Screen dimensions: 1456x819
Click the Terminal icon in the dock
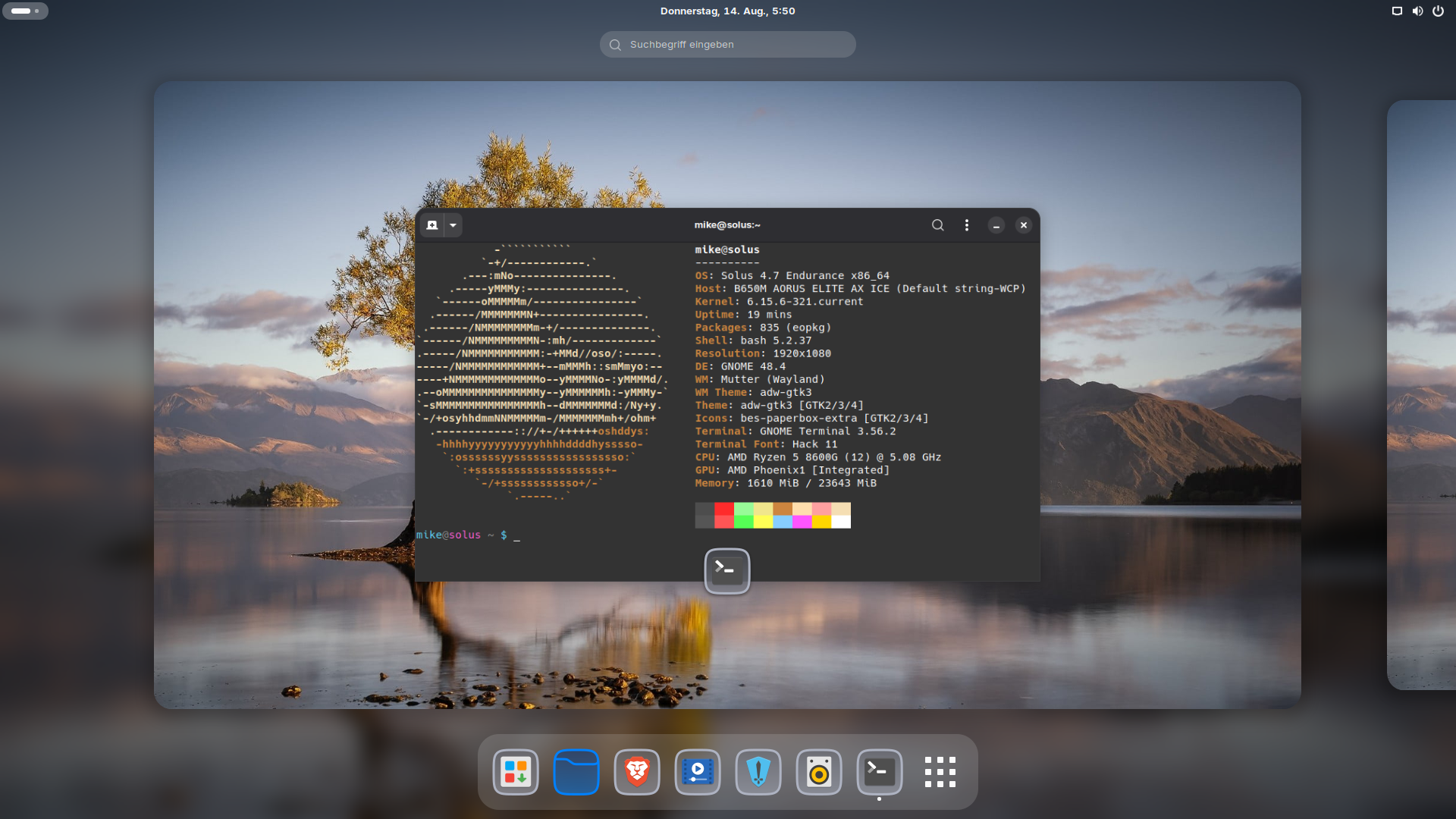pos(880,772)
